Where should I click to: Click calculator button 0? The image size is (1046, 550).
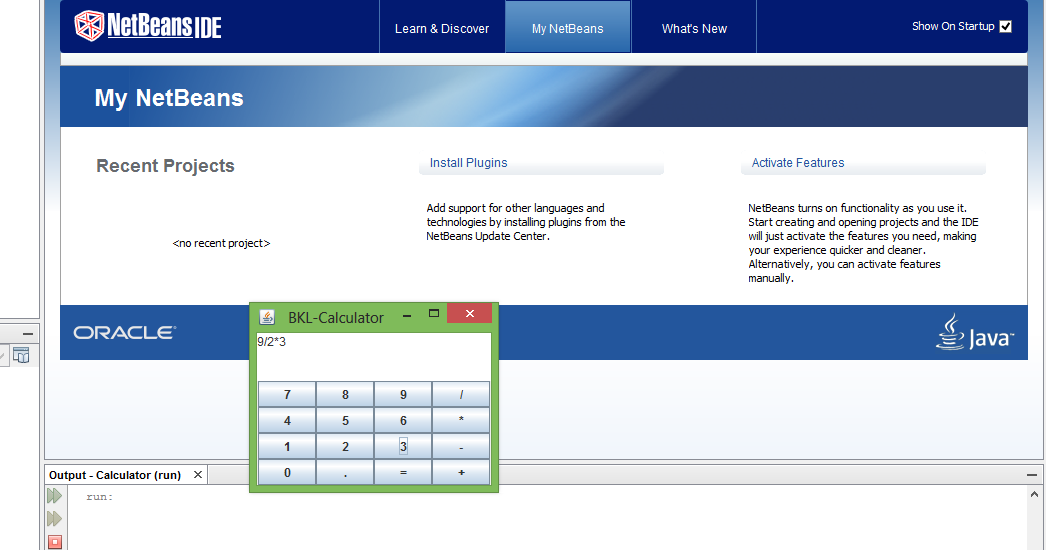(287, 473)
